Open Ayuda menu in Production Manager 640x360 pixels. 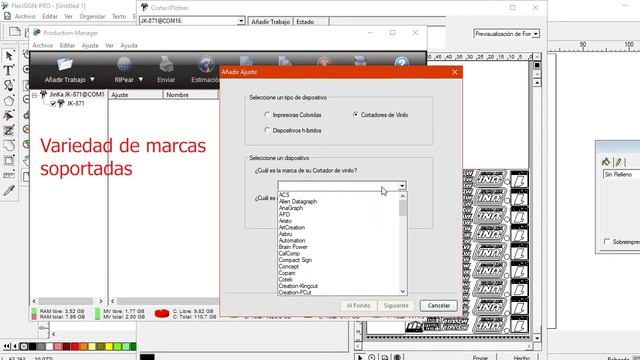(x=129, y=45)
